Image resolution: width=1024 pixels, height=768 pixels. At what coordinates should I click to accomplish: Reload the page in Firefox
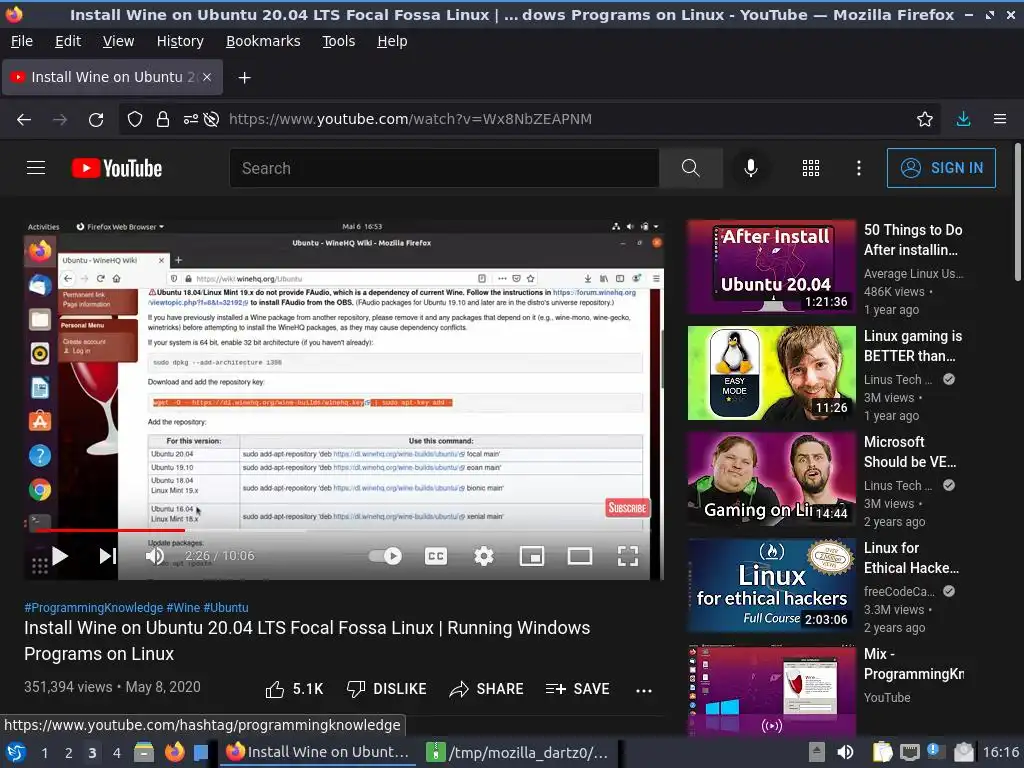(96, 119)
